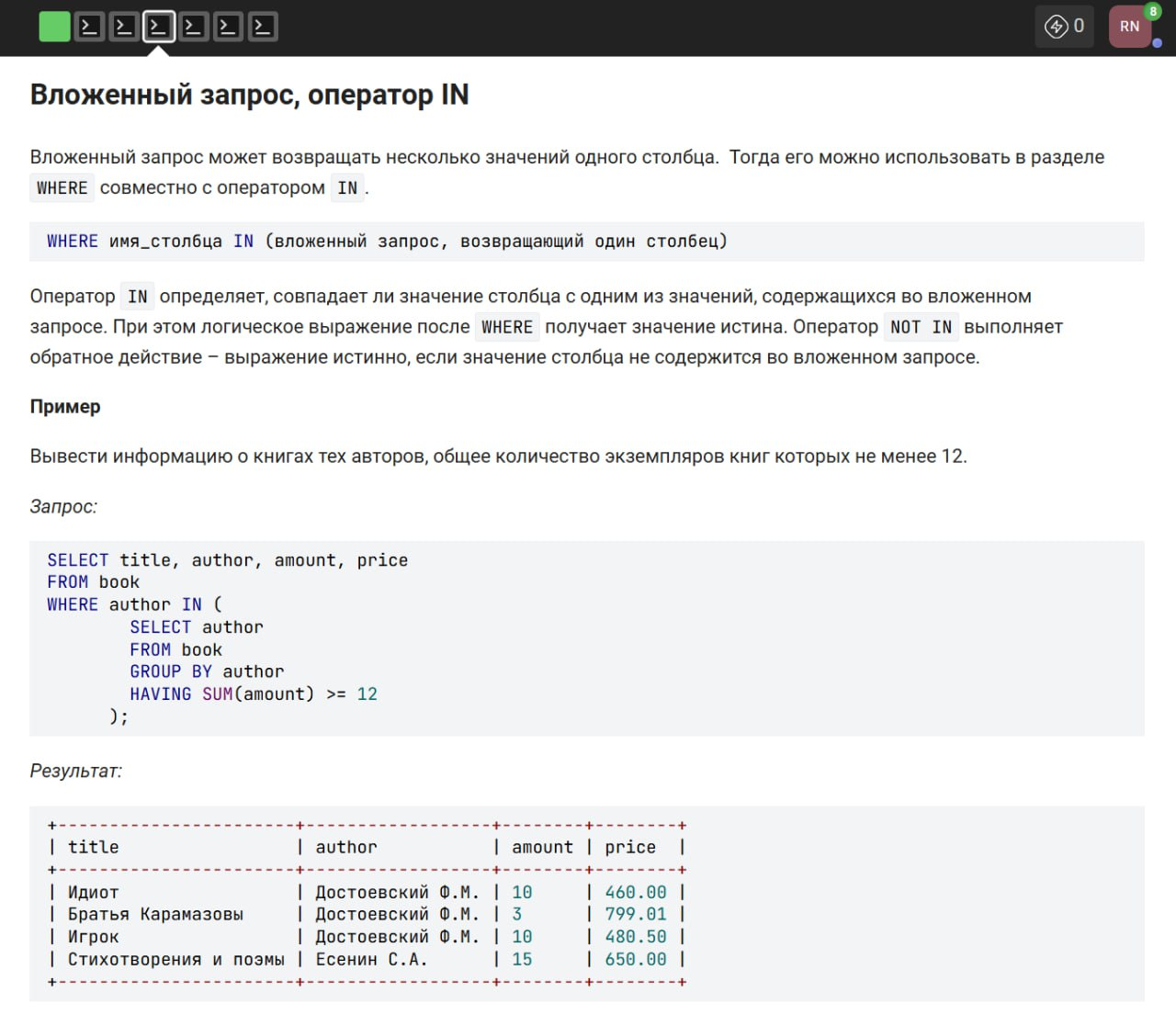Viewport: 1176px width, 1026px height.
Task: Click the inline WHERE code tag in first paragraph
Action: 62,188
